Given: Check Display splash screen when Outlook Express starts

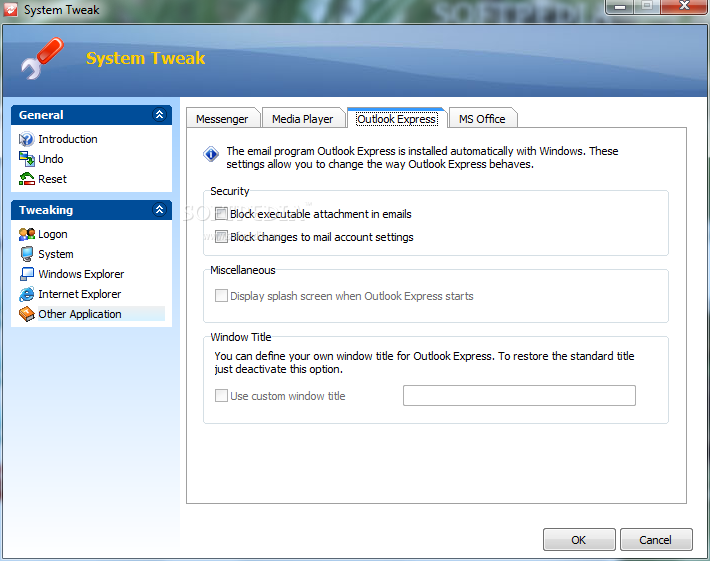Looking at the screenshot, I should [221, 296].
